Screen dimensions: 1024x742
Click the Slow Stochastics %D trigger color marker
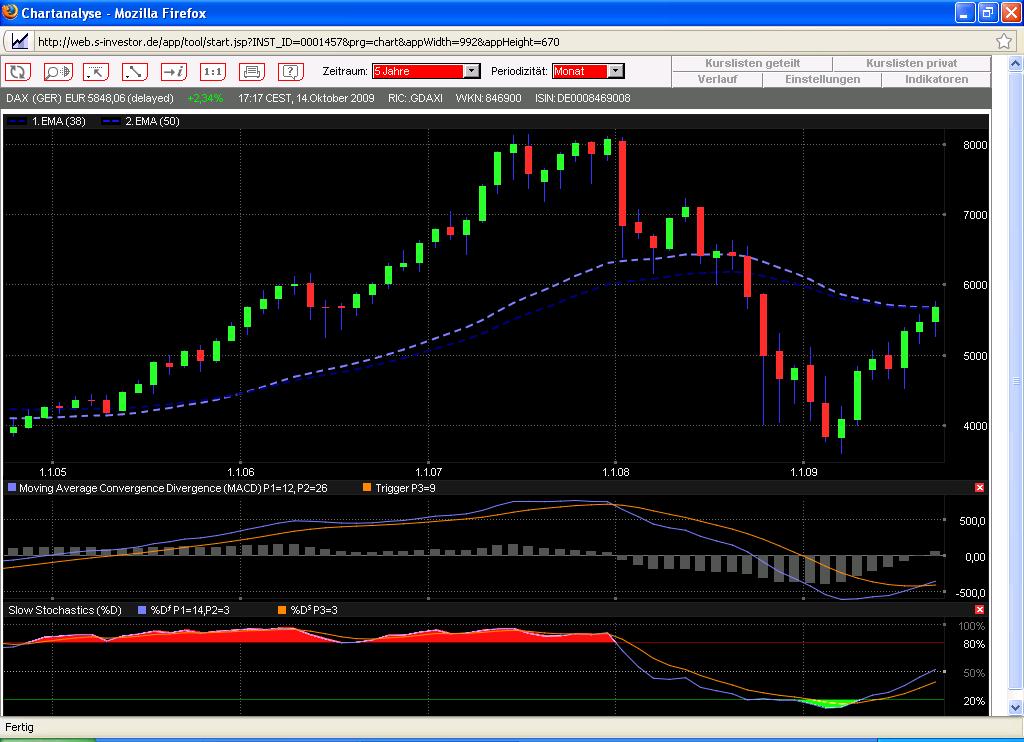click(x=282, y=608)
